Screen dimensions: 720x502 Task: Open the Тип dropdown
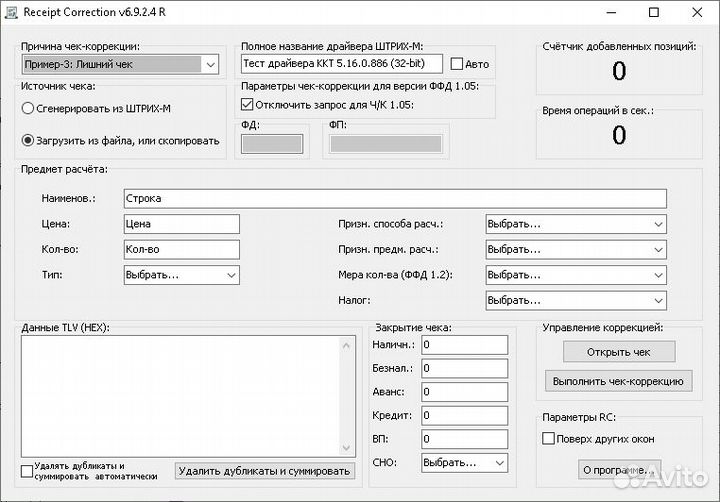(181, 275)
